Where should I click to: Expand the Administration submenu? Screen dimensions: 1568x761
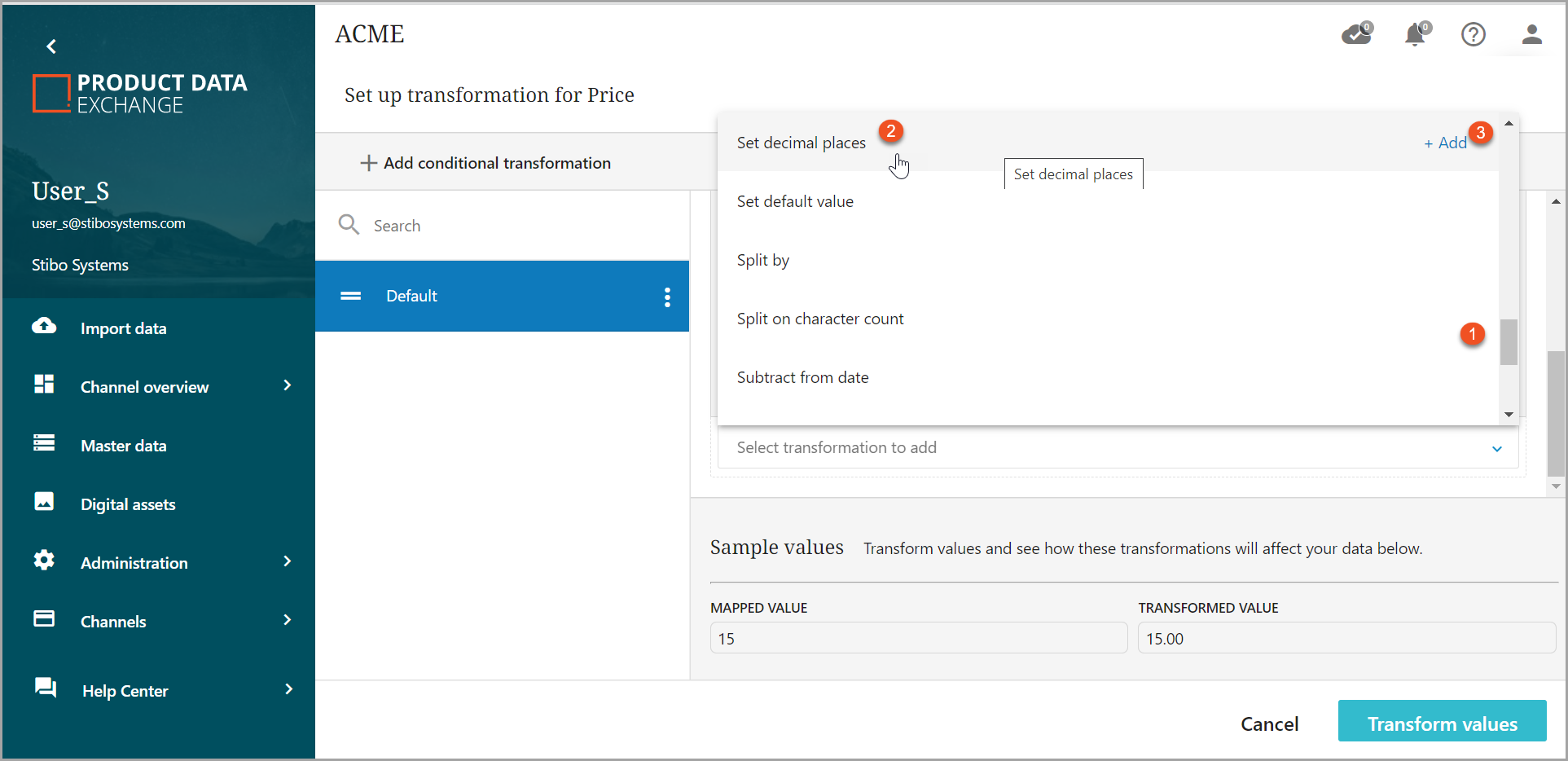287,561
